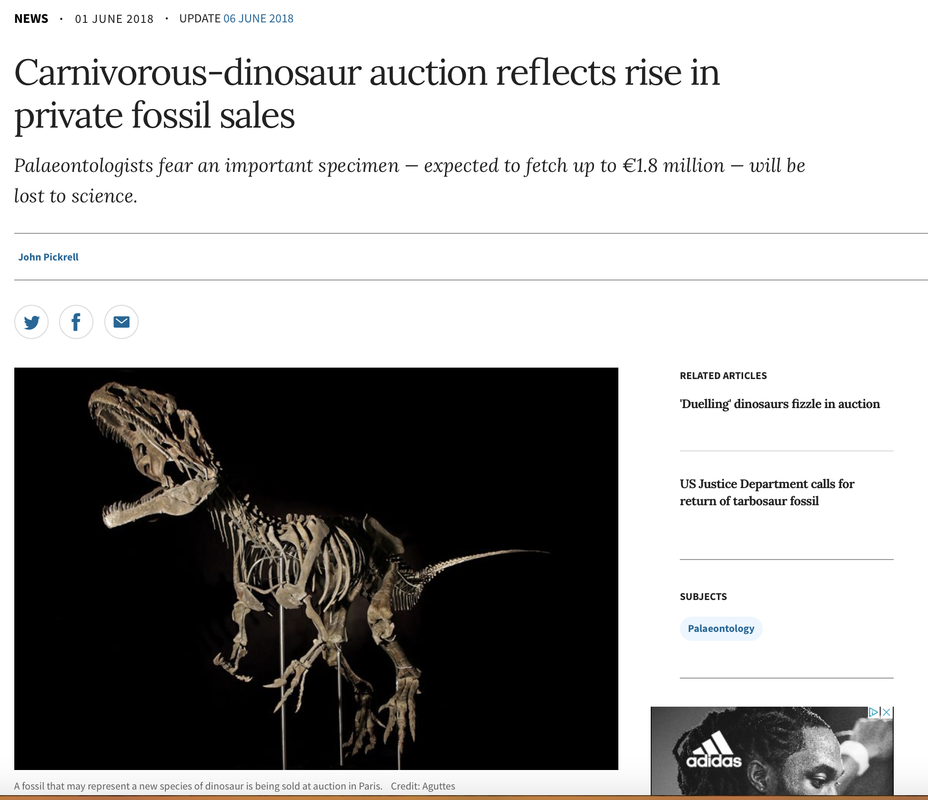Click the Subjects heading
The image size is (928, 800).
703,596
